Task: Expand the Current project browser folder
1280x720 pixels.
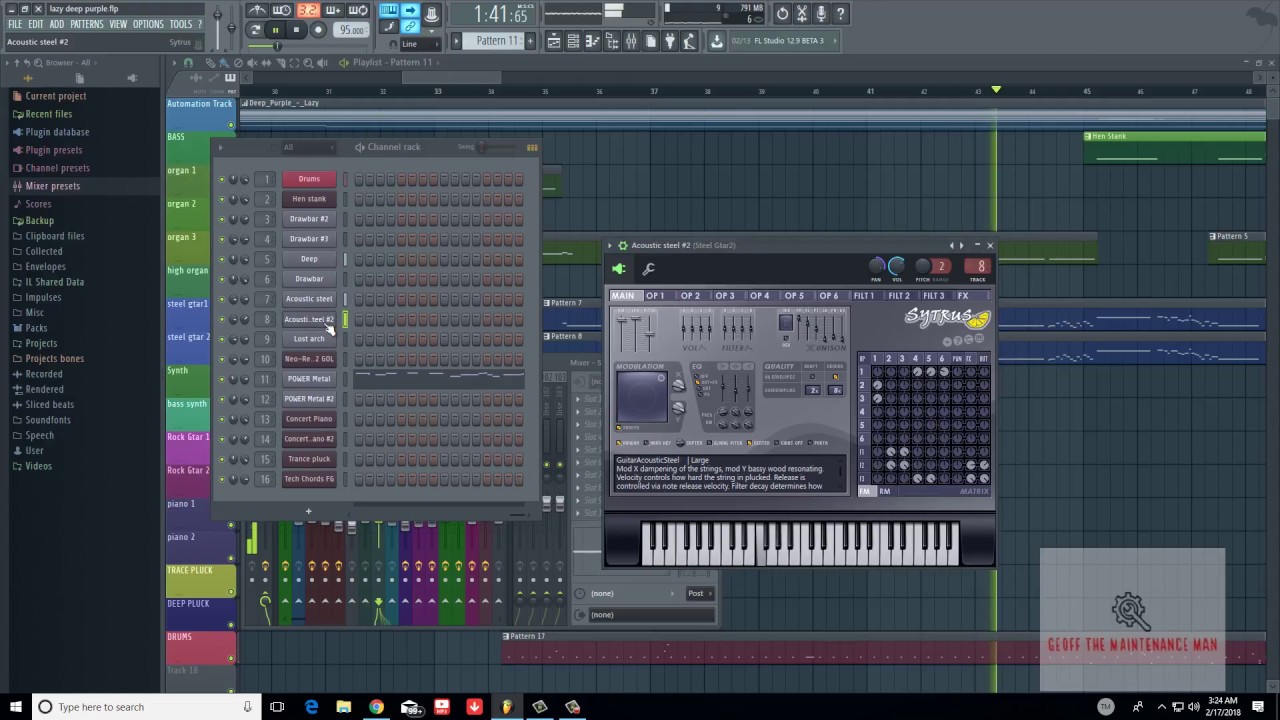Action: click(x=56, y=96)
